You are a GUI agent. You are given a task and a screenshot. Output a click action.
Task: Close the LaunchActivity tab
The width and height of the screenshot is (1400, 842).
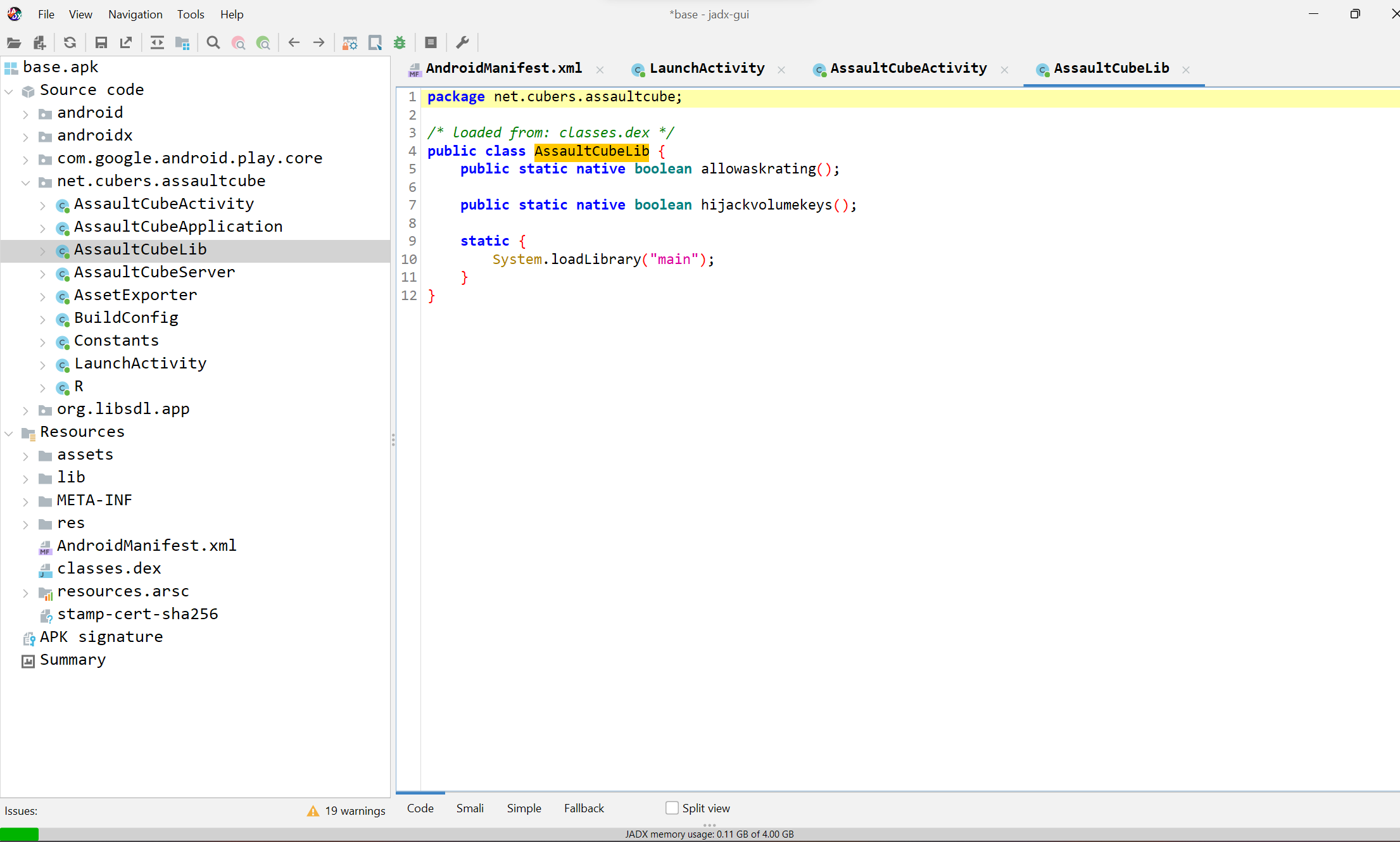pos(781,70)
